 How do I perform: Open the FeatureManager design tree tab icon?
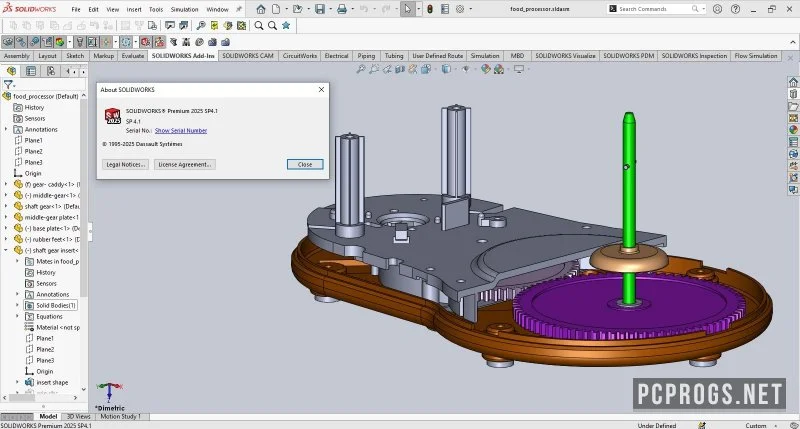[11, 71]
